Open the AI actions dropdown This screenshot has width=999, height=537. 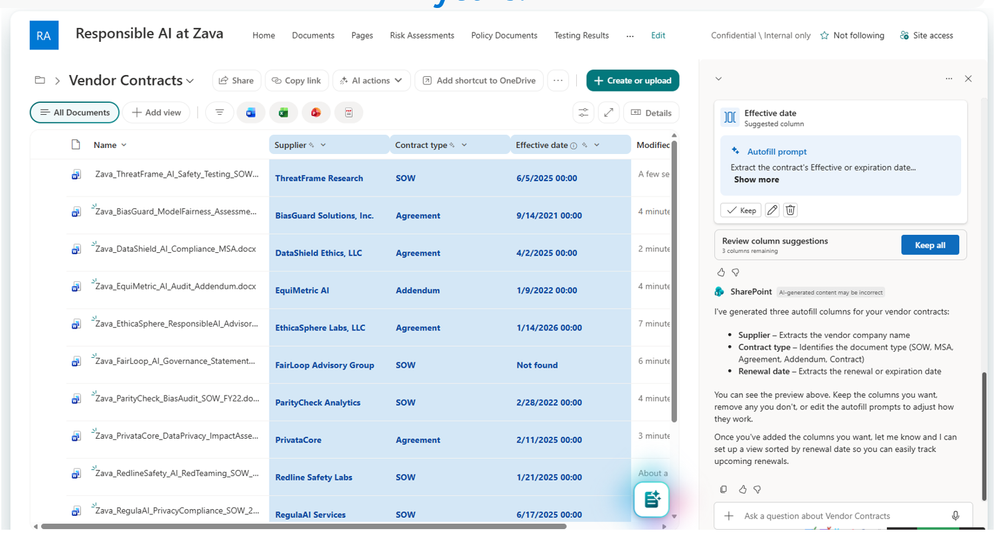[371, 80]
